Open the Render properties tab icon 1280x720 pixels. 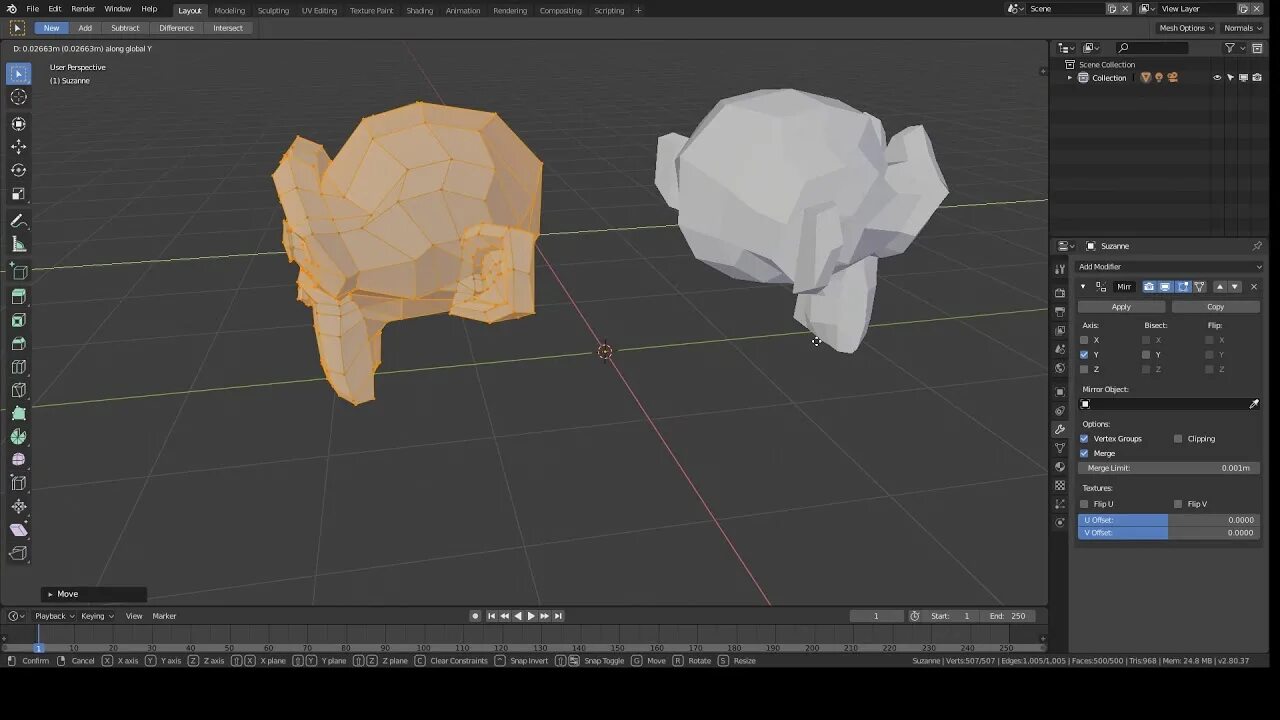(1060, 293)
